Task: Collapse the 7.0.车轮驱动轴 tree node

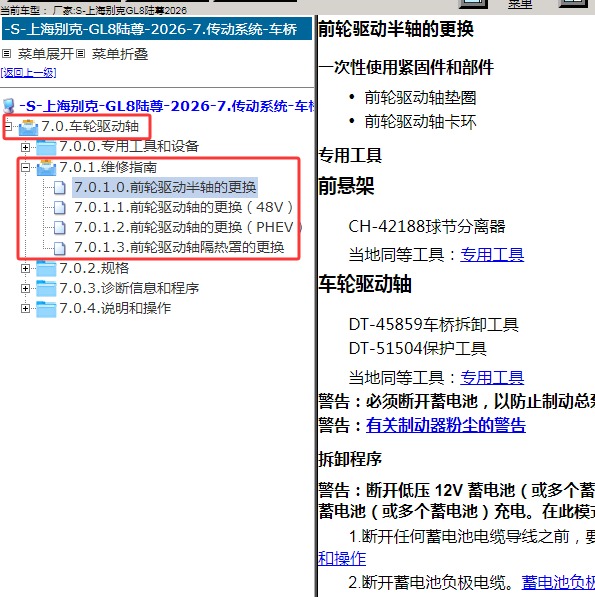Action: 8,127
